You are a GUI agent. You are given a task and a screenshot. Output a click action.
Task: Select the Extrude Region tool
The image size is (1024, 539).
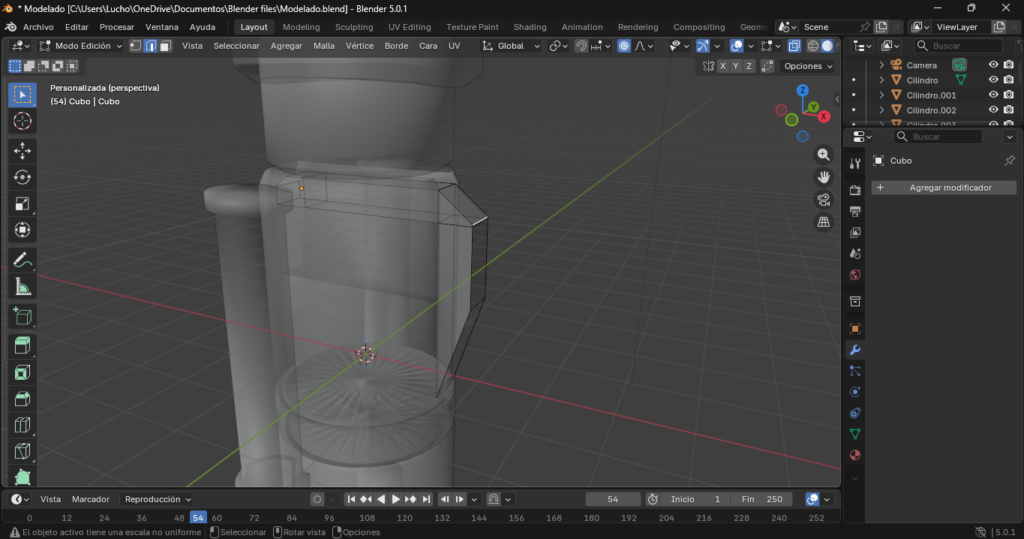[x=22, y=346]
